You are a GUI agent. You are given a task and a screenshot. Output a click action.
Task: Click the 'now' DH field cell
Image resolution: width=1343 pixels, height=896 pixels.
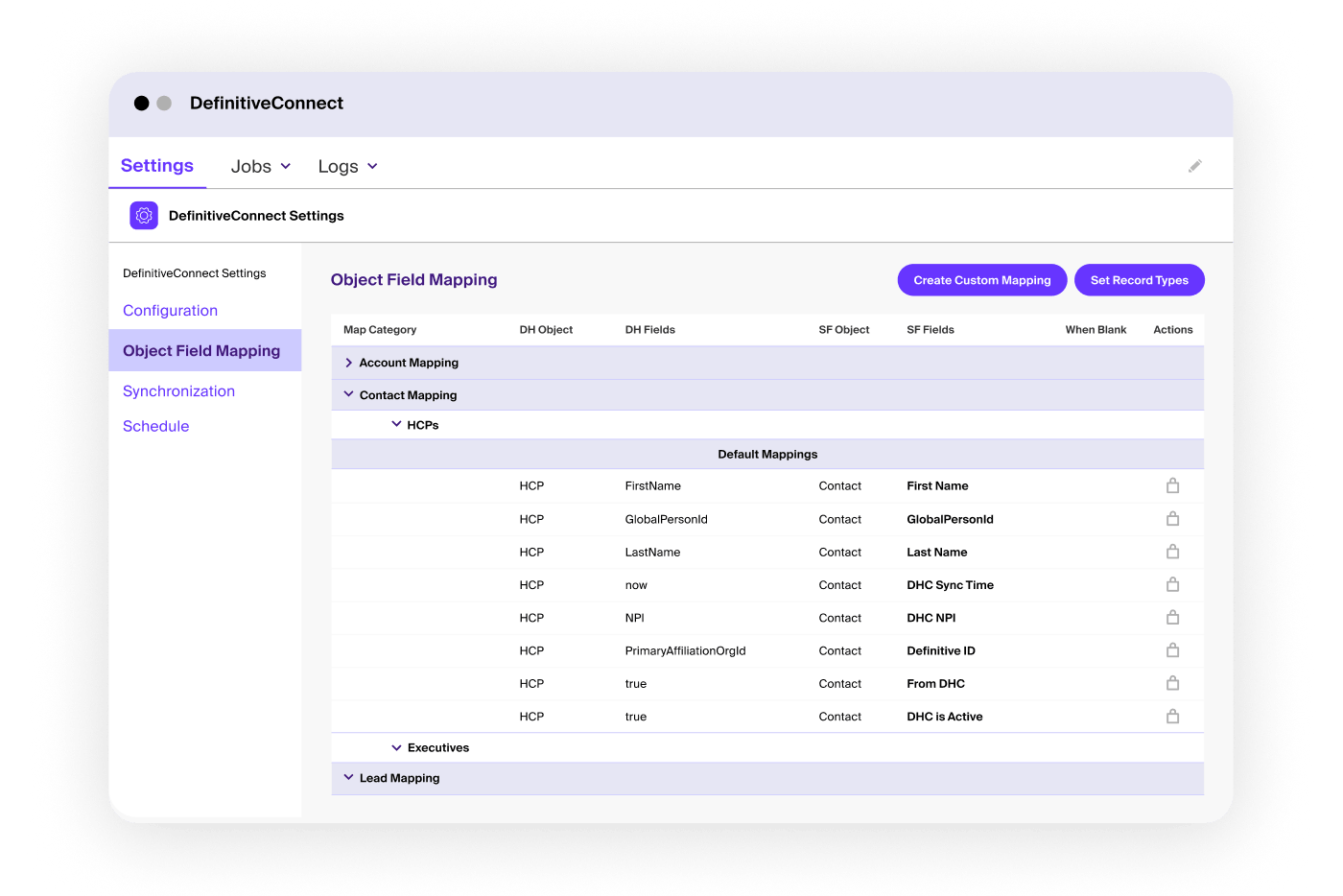coord(636,585)
